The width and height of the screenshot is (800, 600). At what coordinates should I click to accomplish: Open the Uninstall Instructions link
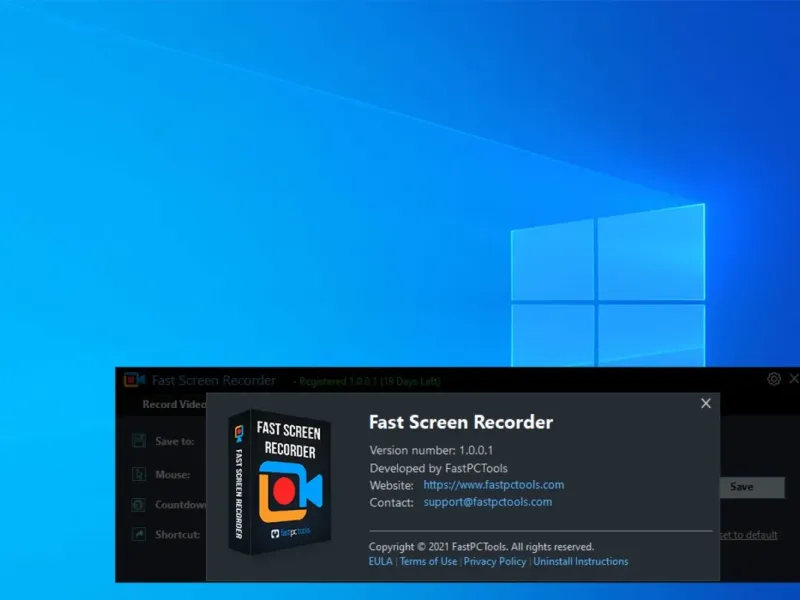[x=581, y=561]
